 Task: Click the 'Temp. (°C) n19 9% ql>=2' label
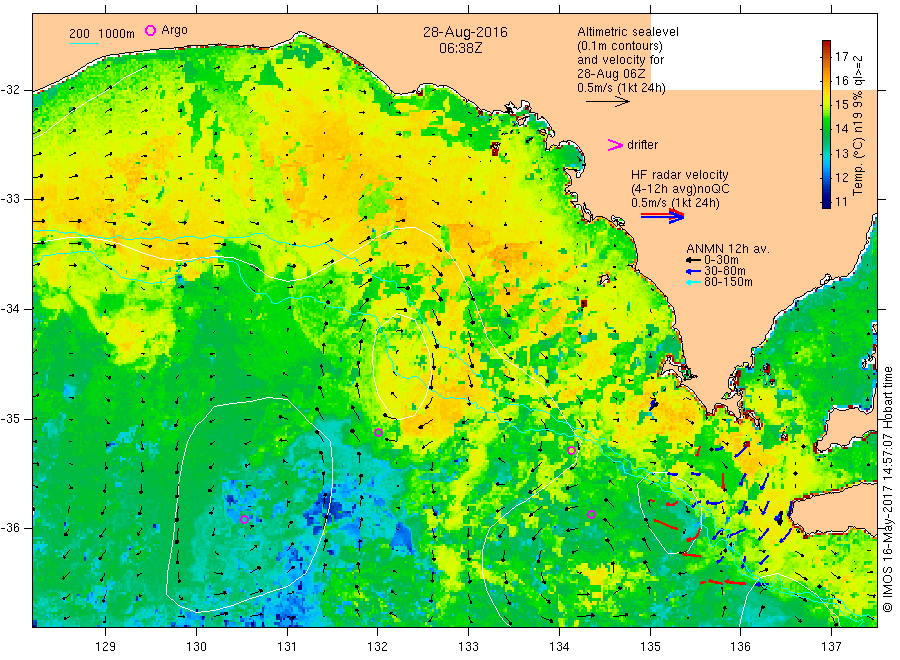point(858,125)
